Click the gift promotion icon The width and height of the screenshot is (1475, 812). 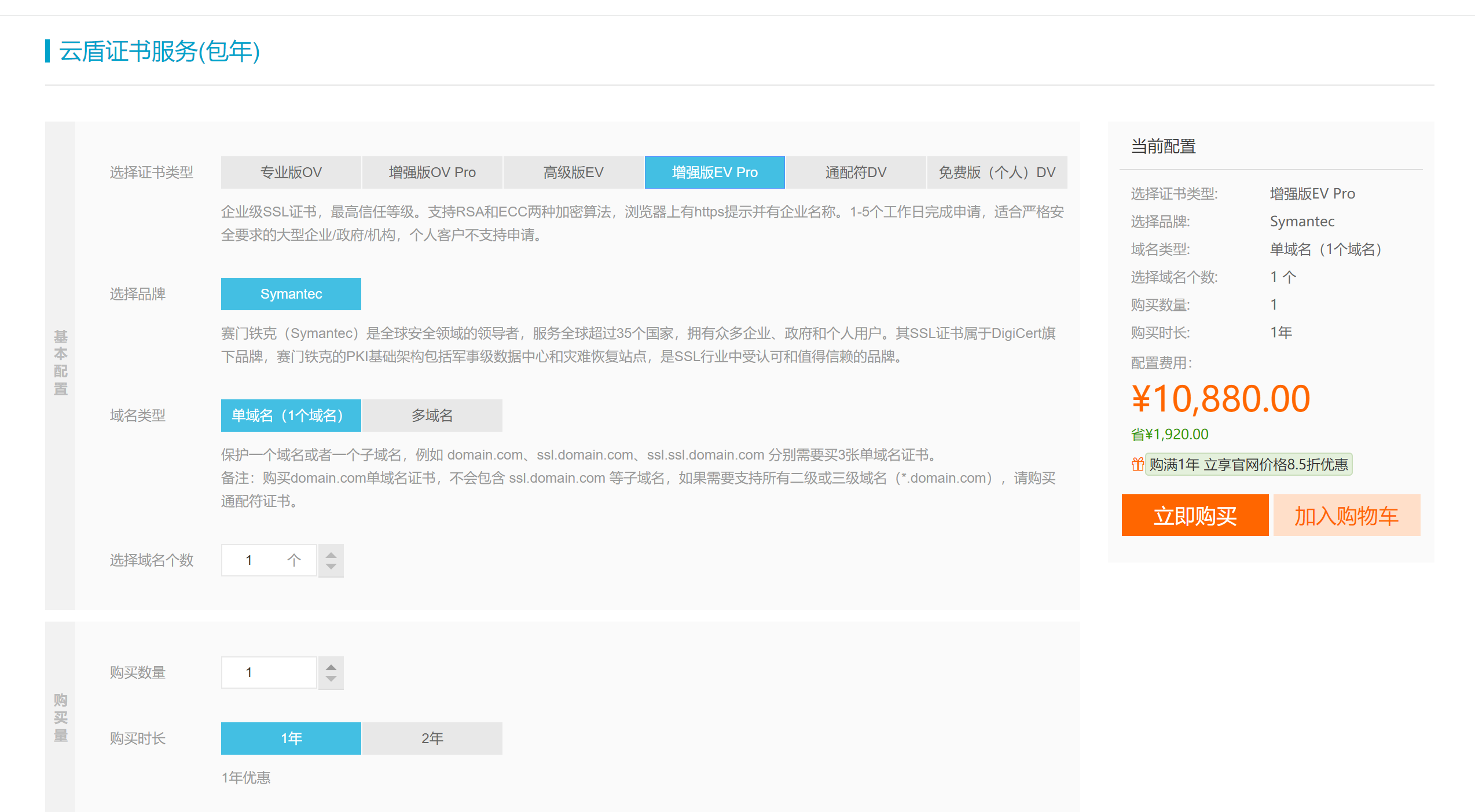pyautogui.click(x=1138, y=464)
